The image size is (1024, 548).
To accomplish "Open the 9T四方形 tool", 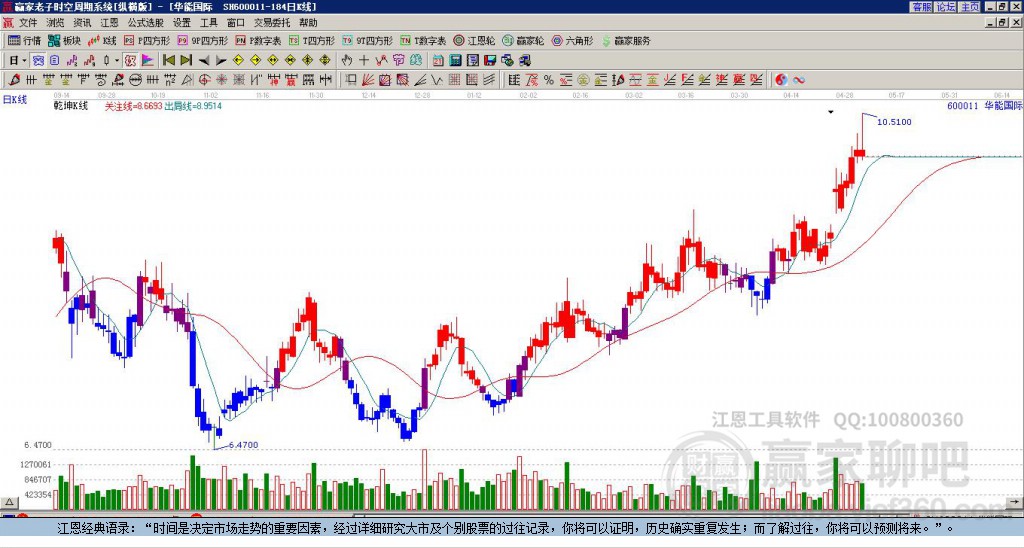I will [367, 40].
